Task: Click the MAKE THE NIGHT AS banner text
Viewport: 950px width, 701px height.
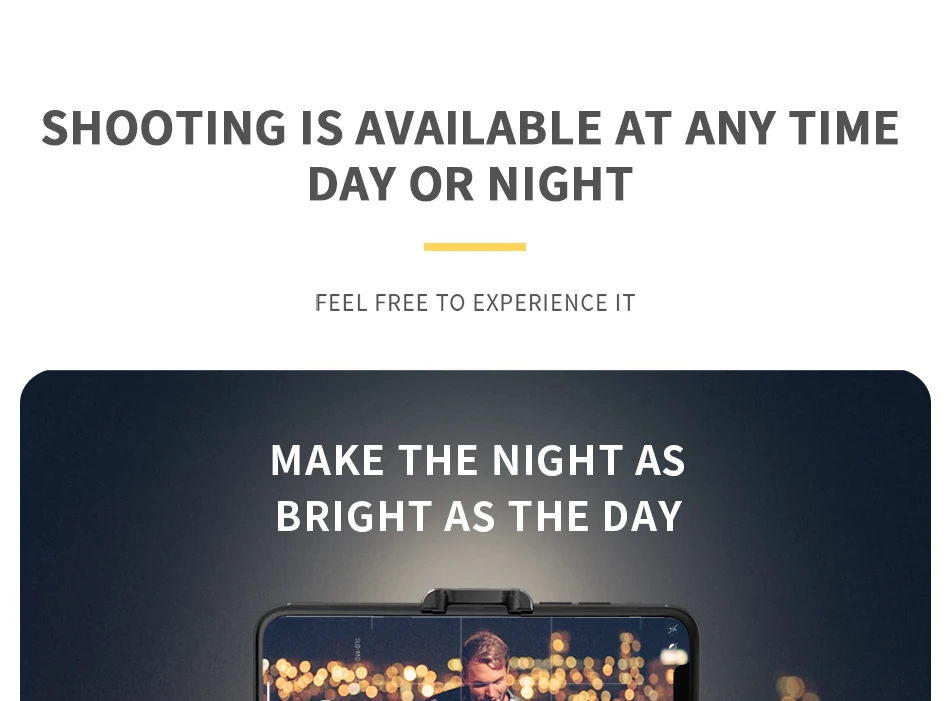Action: pos(477,460)
